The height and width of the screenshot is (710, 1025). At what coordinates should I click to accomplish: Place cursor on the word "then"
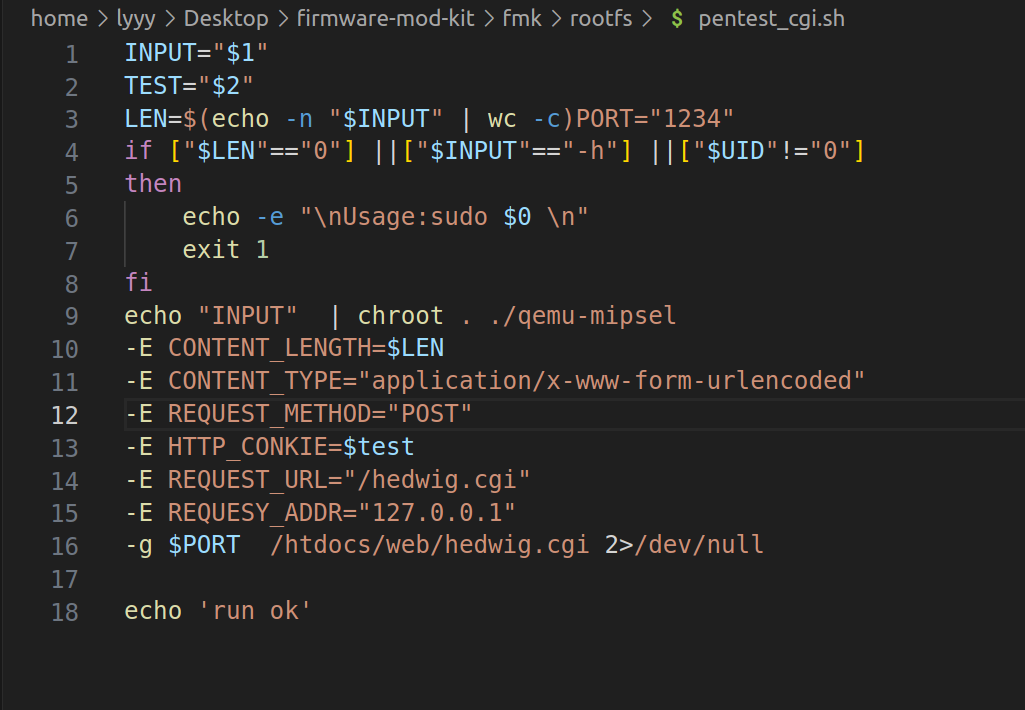click(x=153, y=184)
